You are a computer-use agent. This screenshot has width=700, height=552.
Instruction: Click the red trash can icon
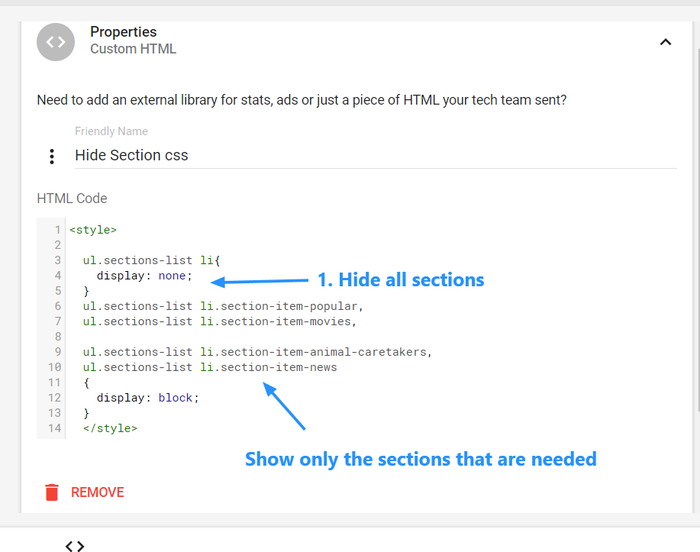(52, 492)
